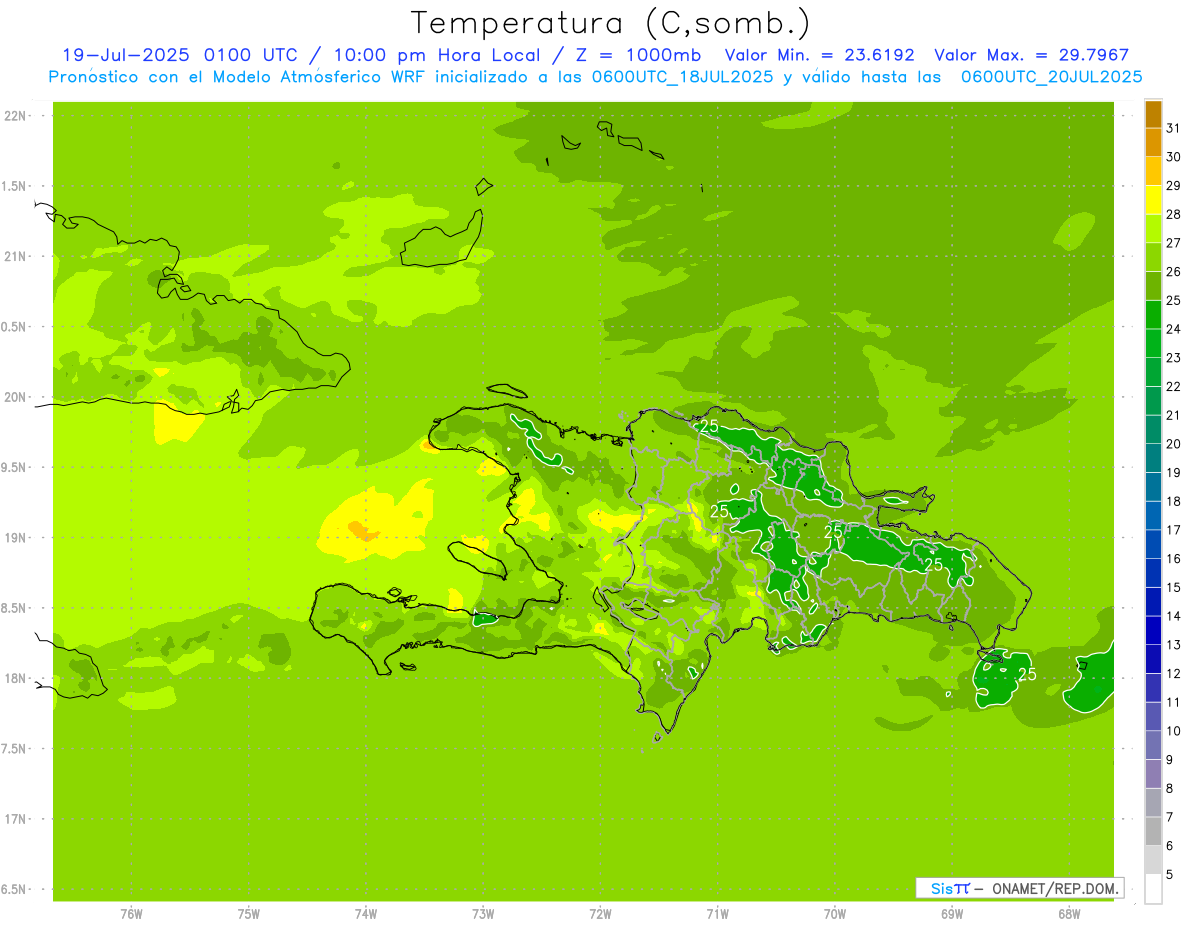Click the '7.5N' latitude label

[14, 749]
